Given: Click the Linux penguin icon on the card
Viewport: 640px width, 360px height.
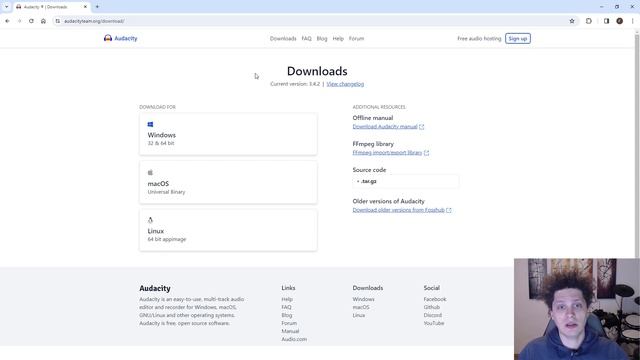Looking at the screenshot, I should (x=150, y=220).
